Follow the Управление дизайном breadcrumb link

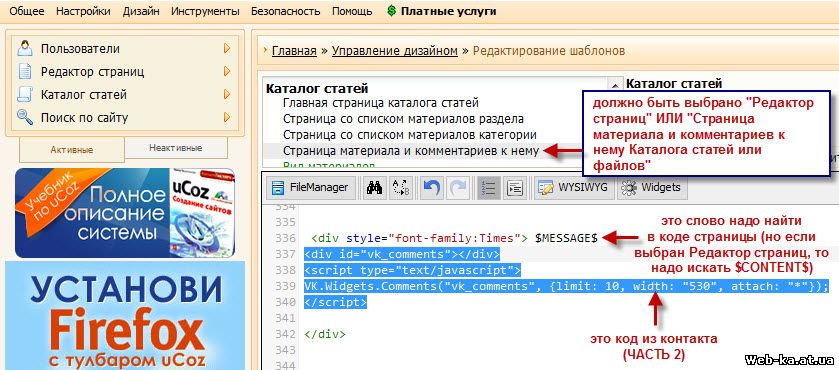coord(395,51)
